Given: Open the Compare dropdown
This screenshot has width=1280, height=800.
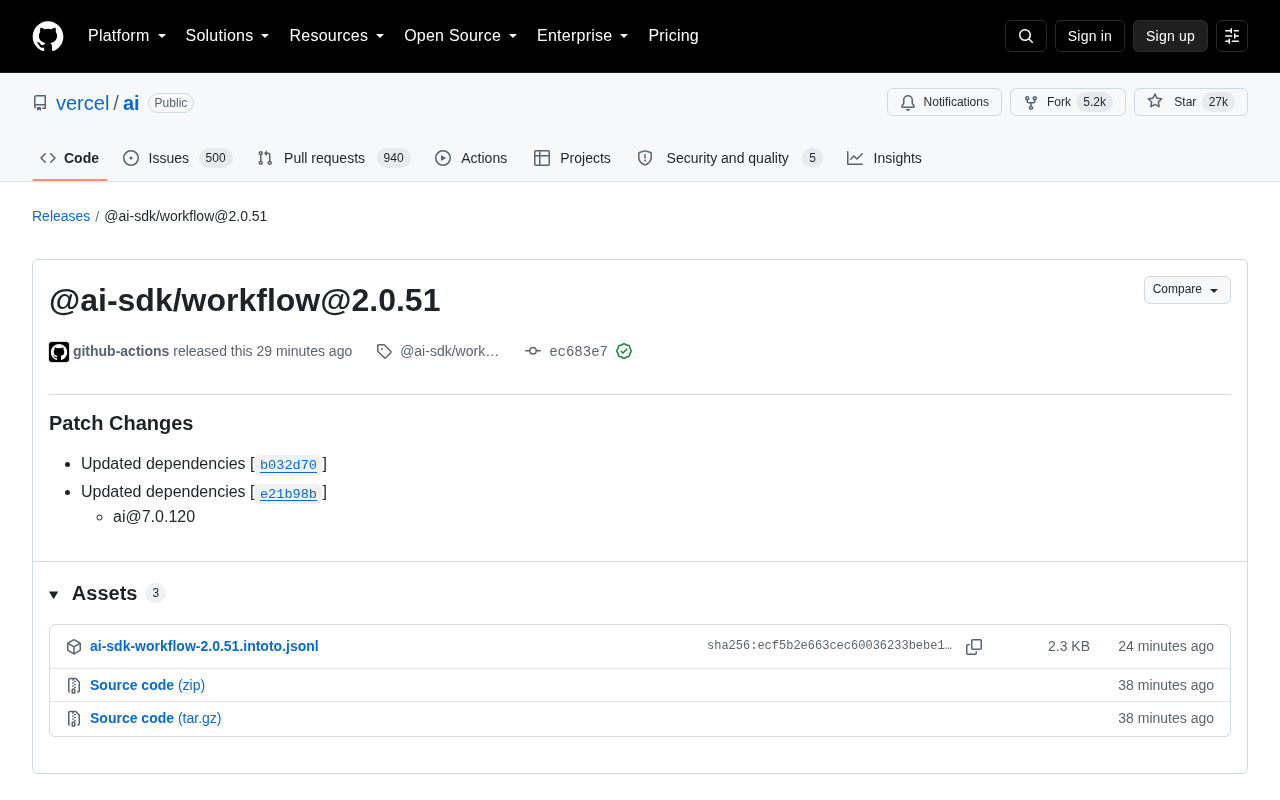Looking at the screenshot, I should pyautogui.click(x=1187, y=290).
